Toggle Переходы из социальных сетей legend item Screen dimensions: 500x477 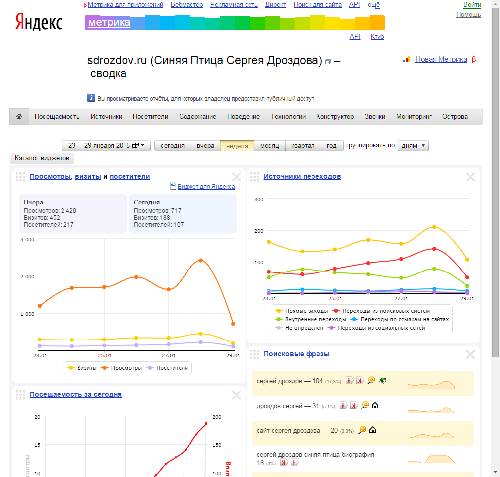376,328
